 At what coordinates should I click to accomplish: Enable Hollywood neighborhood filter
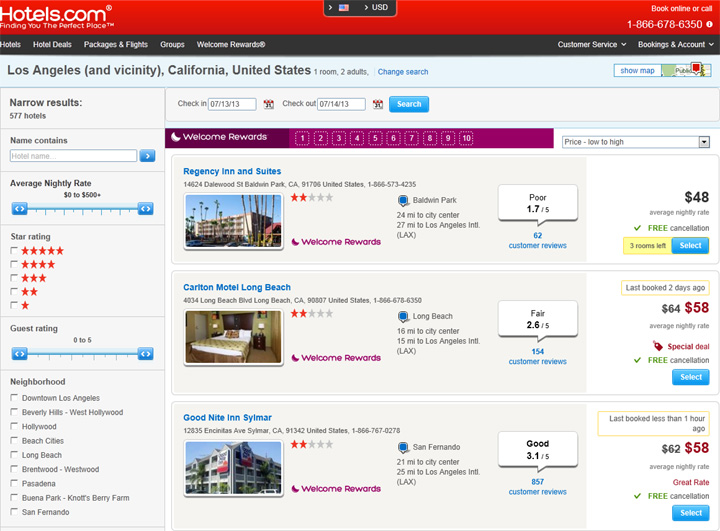(14, 426)
